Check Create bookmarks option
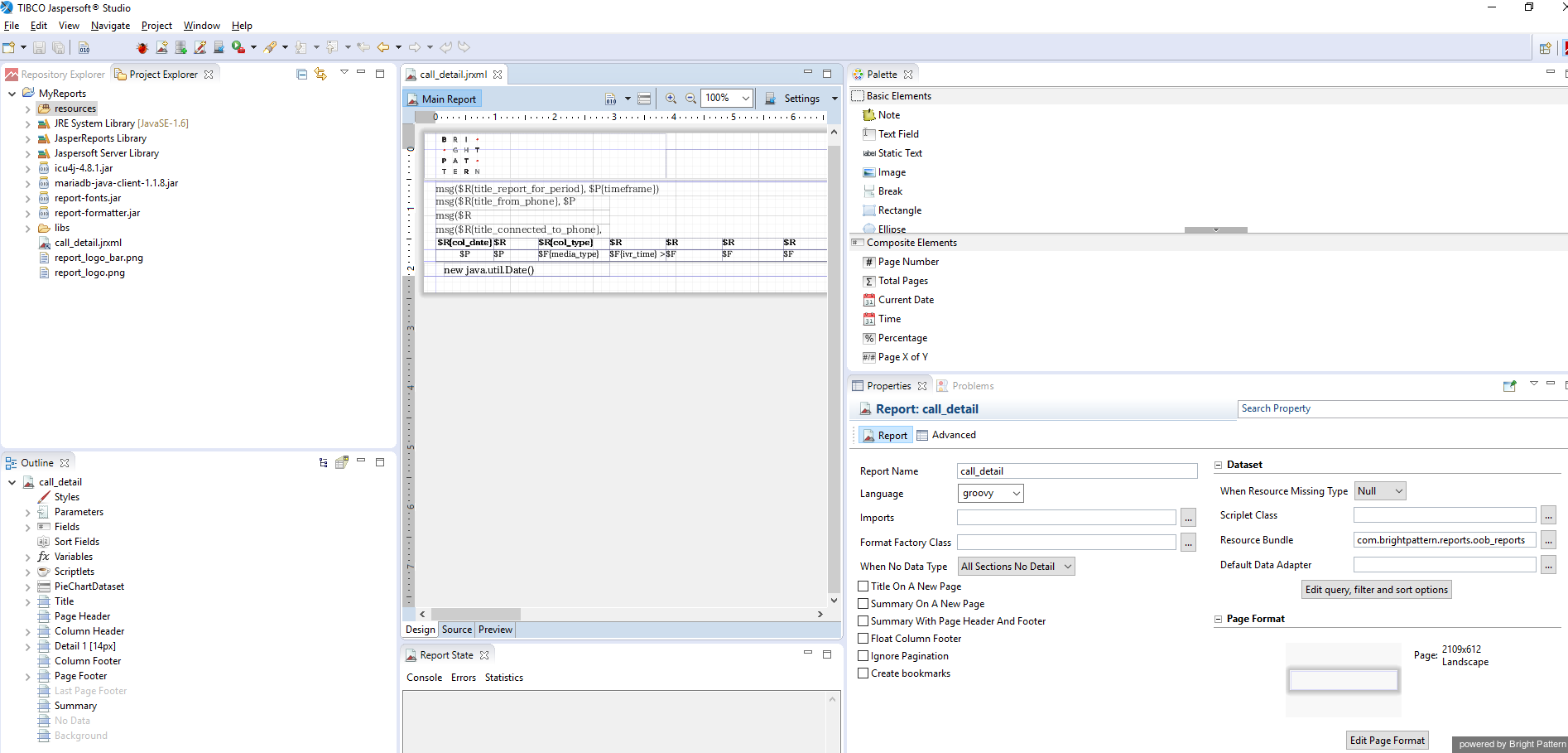 tap(863, 673)
